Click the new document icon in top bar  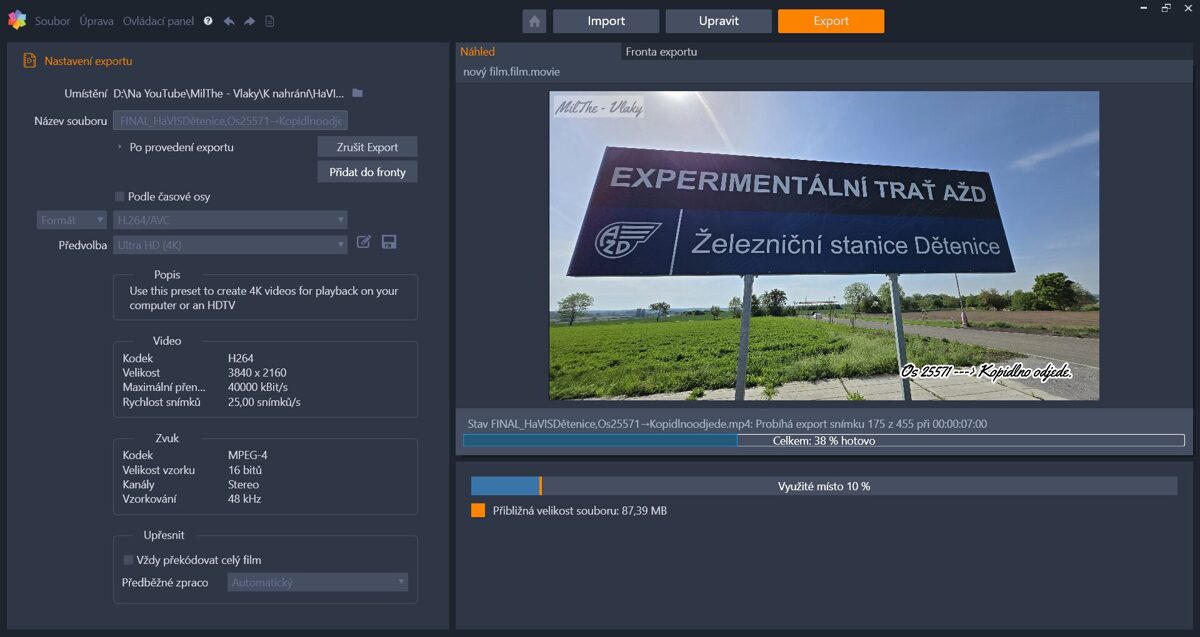270,21
